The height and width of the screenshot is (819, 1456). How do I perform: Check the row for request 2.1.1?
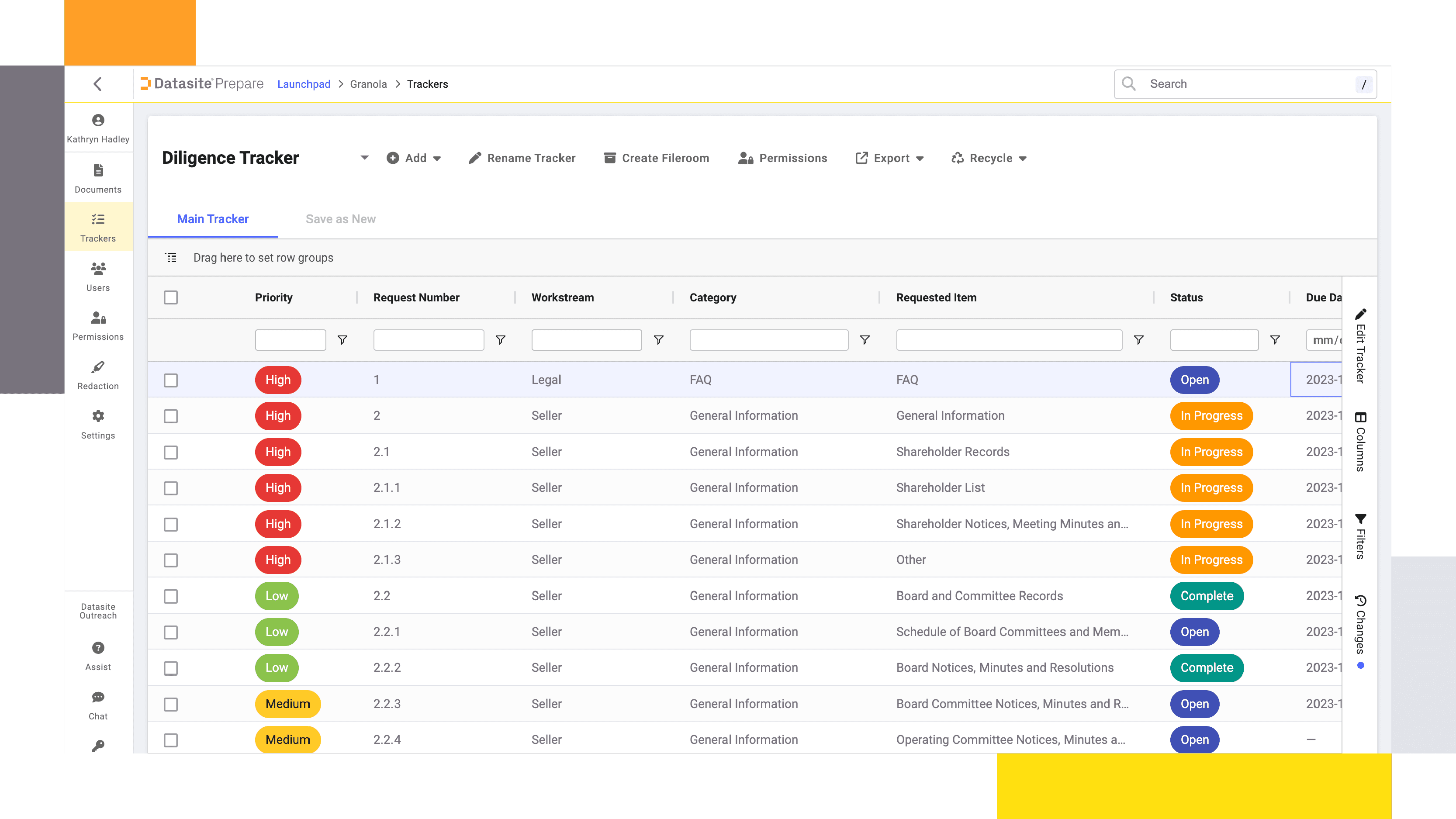click(x=171, y=488)
